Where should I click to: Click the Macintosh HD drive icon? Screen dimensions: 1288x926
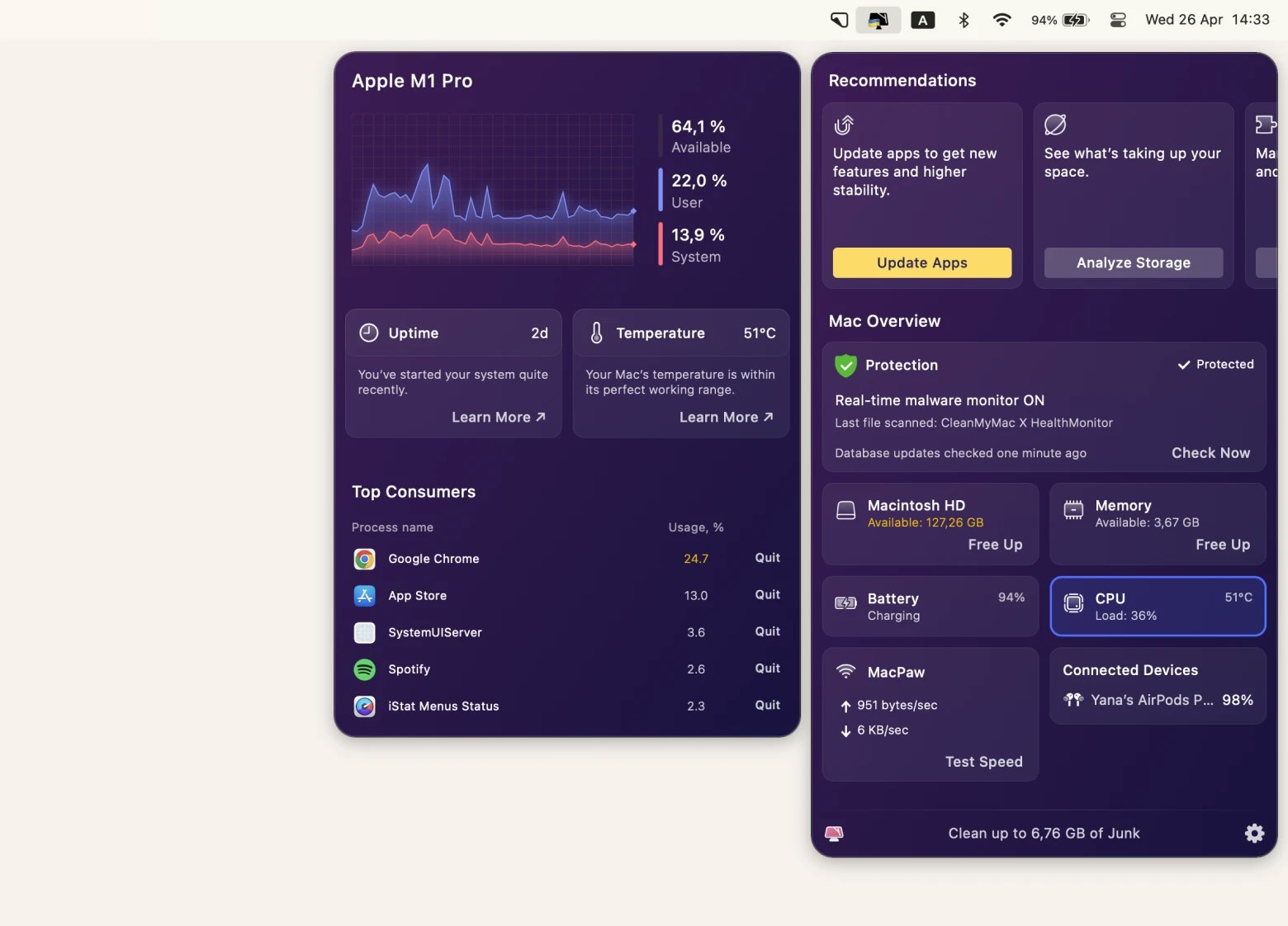tap(845, 510)
